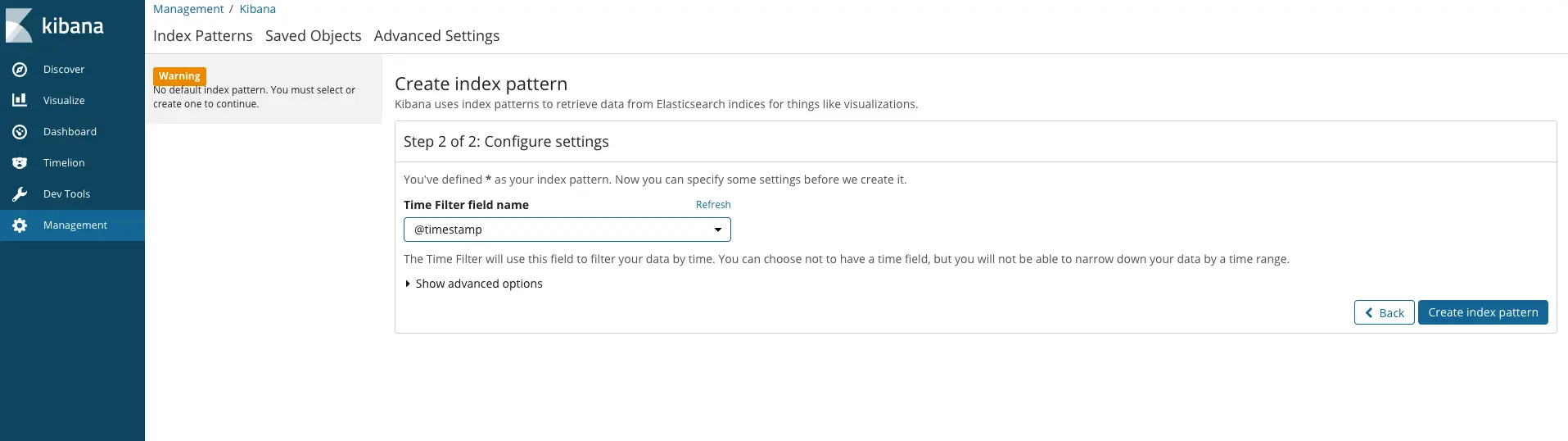Click the Dev Tools wrench icon

pos(20,194)
